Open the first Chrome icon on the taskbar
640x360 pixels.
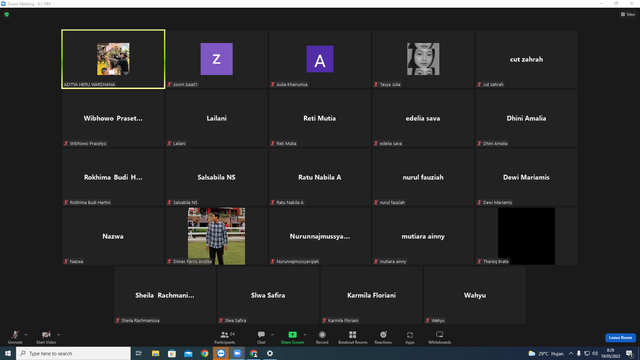(204, 353)
